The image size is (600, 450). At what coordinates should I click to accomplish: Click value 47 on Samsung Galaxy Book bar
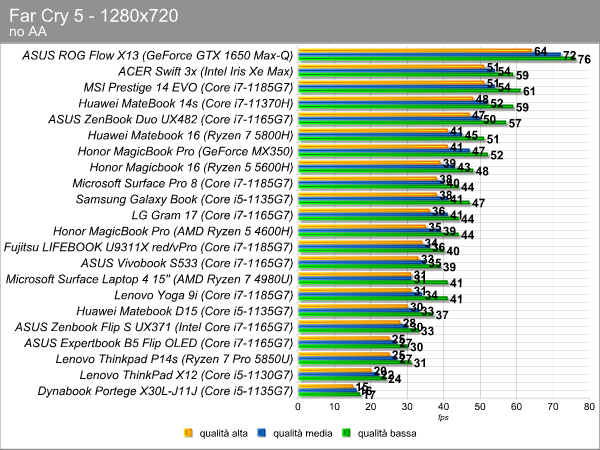[x=478, y=203]
